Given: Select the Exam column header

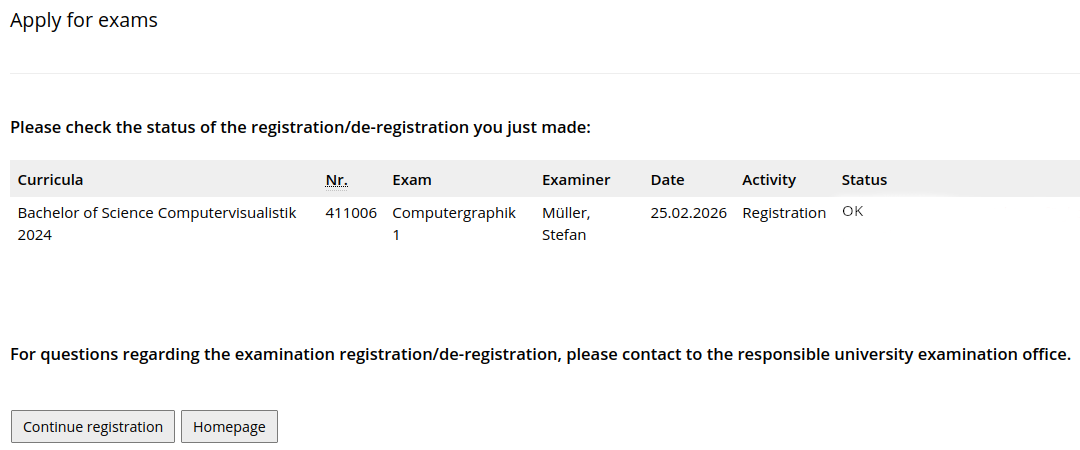Looking at the screenshot, I should click(412, 180).
